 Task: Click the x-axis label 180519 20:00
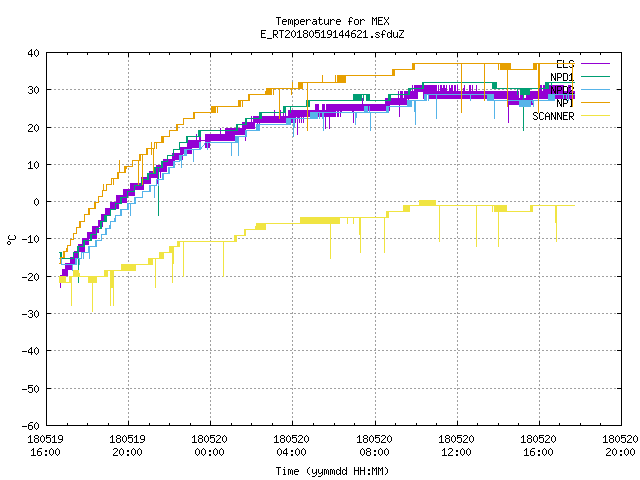coord(127,446)
